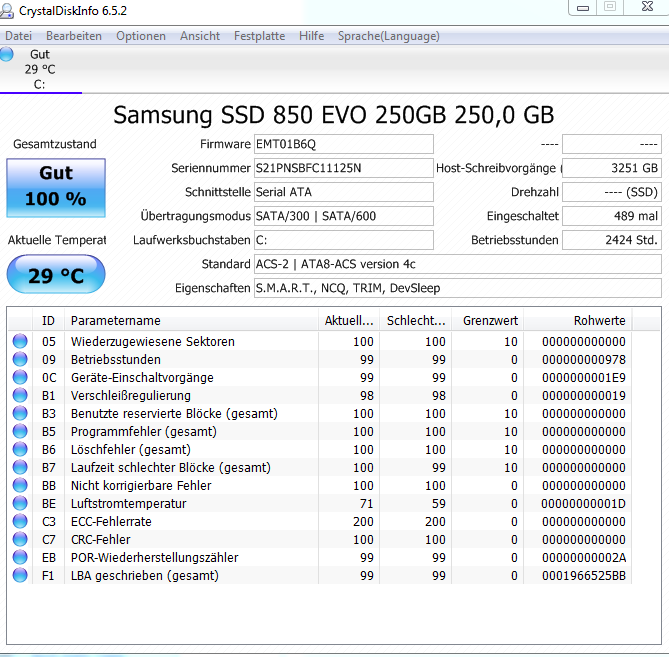Open the Hilfe menu

pyautogui.click(x=311, y=36)
